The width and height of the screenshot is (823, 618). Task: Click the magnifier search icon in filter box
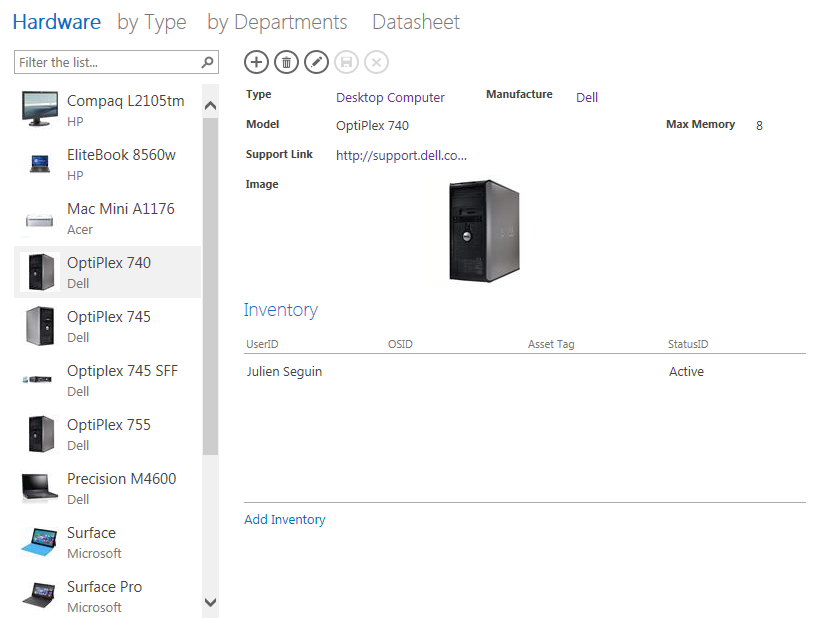(x=208, y=62)
